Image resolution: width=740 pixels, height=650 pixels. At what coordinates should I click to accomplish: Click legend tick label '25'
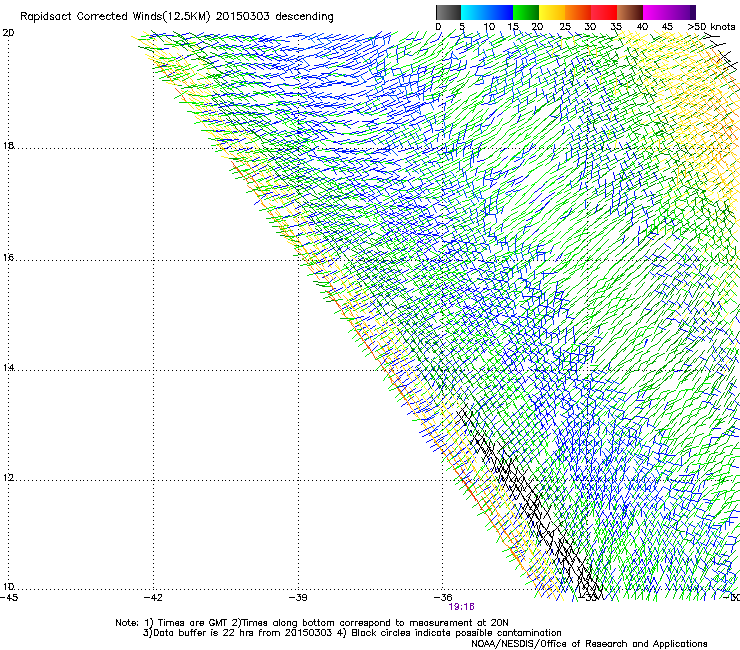point(565,27)
